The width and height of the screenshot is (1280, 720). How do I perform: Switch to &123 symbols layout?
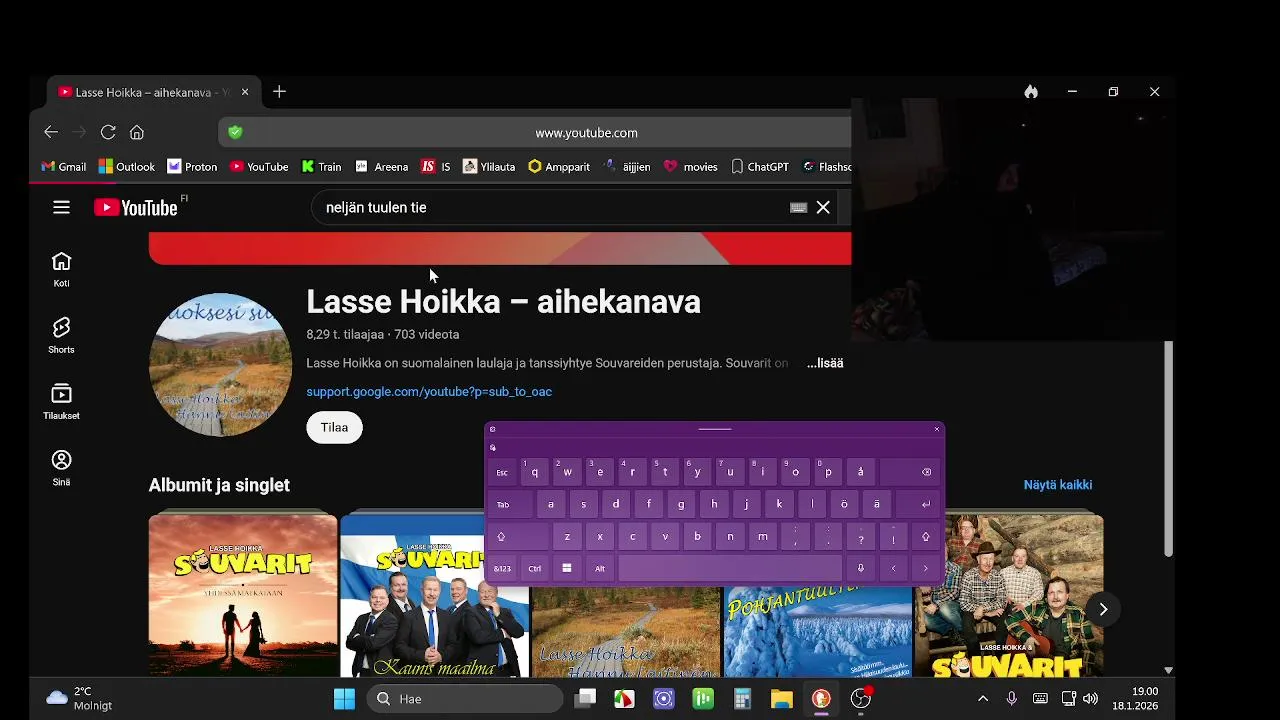coord(502,568)
